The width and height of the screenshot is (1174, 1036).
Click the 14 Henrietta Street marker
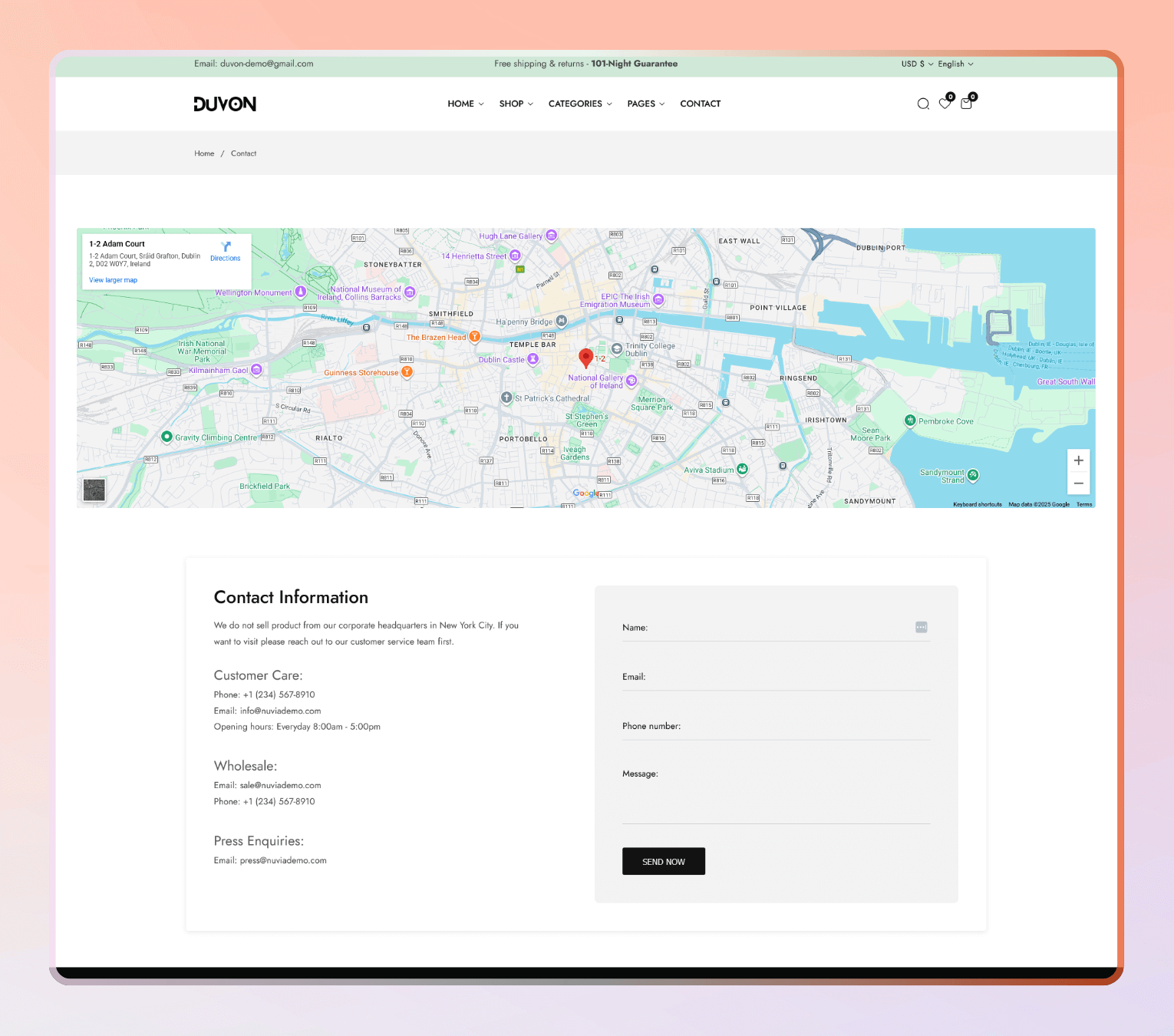pos(515,256)
